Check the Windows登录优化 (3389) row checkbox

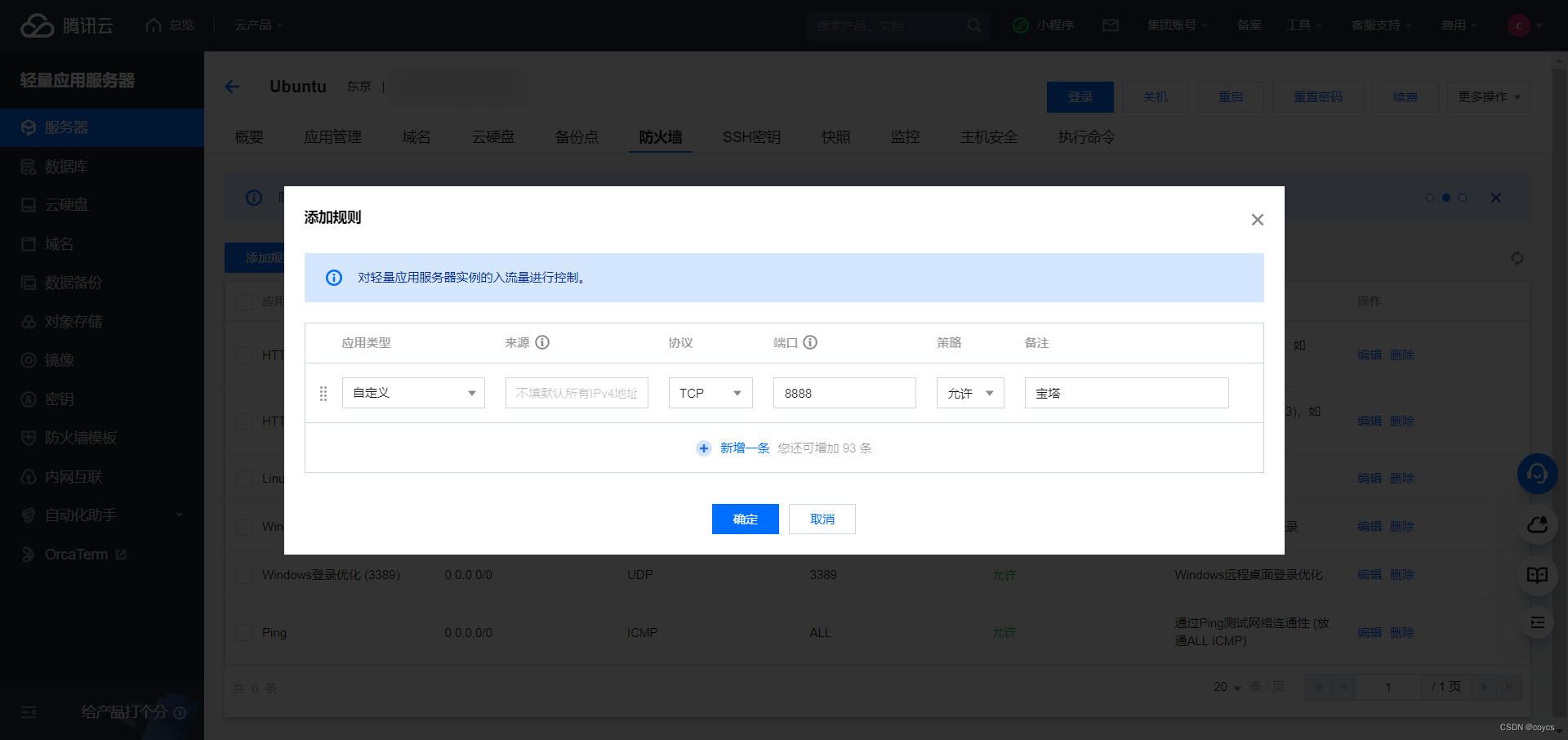[x=244, y=575]
